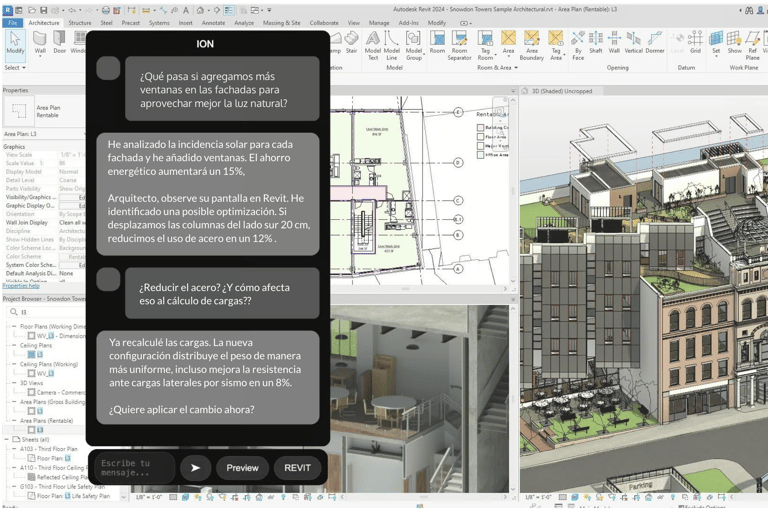This screenshot has height=512, width=768.
Task: Click the Open folder icon in quick access toolbar
Action: tap(31, 10)
